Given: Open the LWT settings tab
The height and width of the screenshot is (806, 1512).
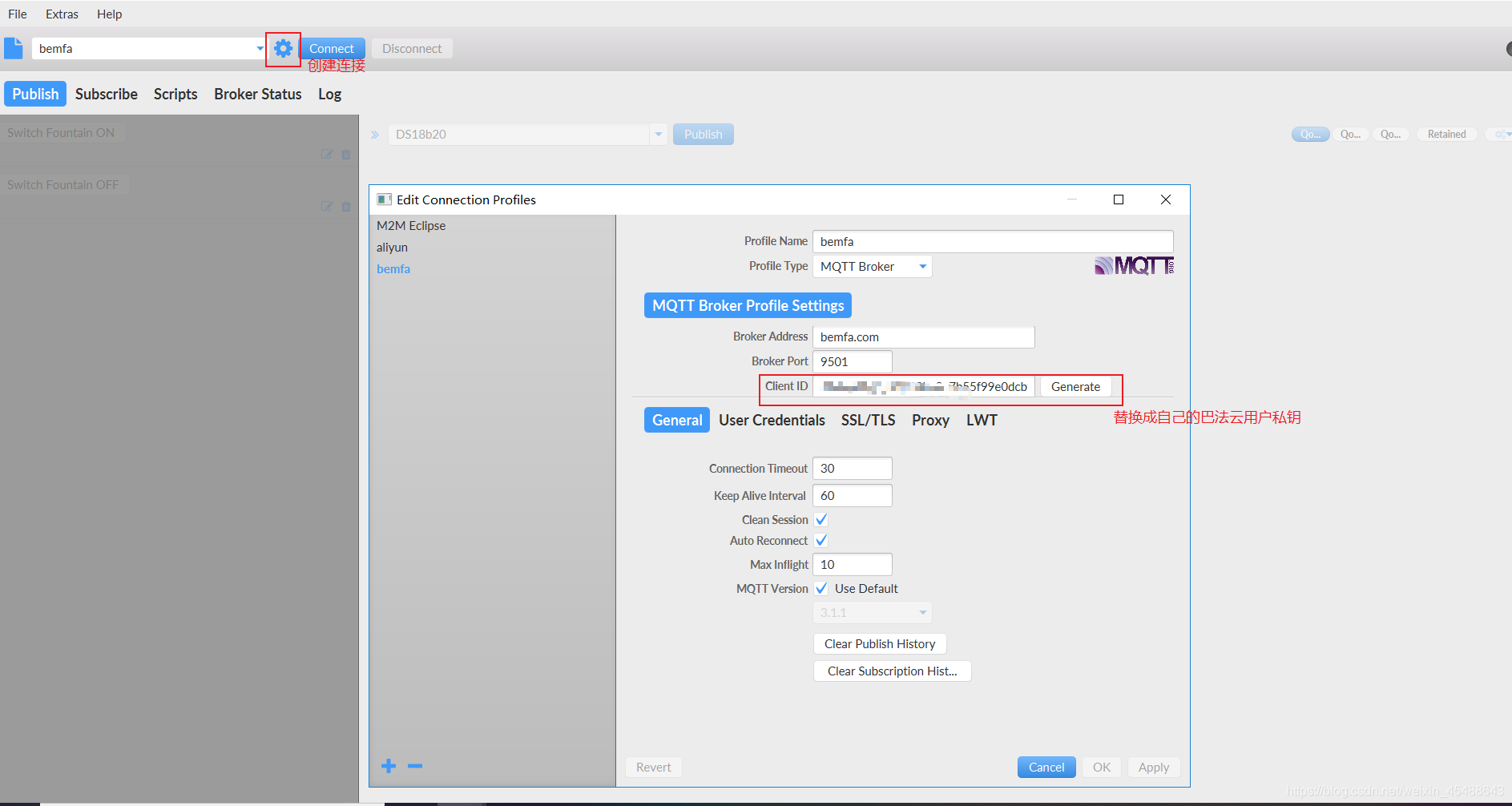Looking at the screenshot, I should coord(982,420).
